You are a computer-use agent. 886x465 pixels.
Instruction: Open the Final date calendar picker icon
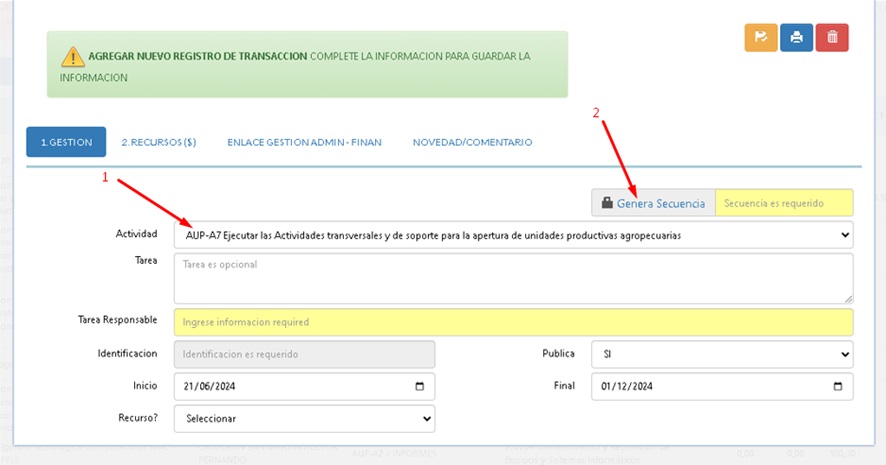[x=837, y=386]
